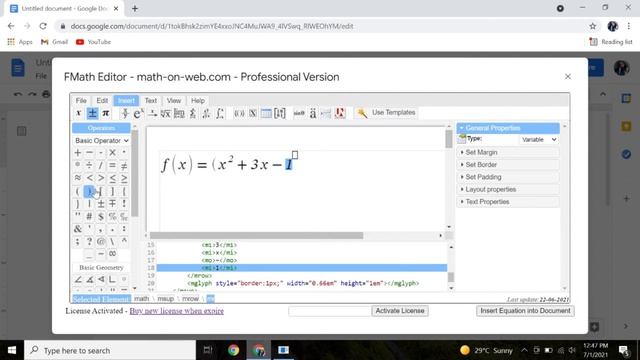Open the YouTube bookmark
Viewport: 640px width, 360px height.
point(93,42)
